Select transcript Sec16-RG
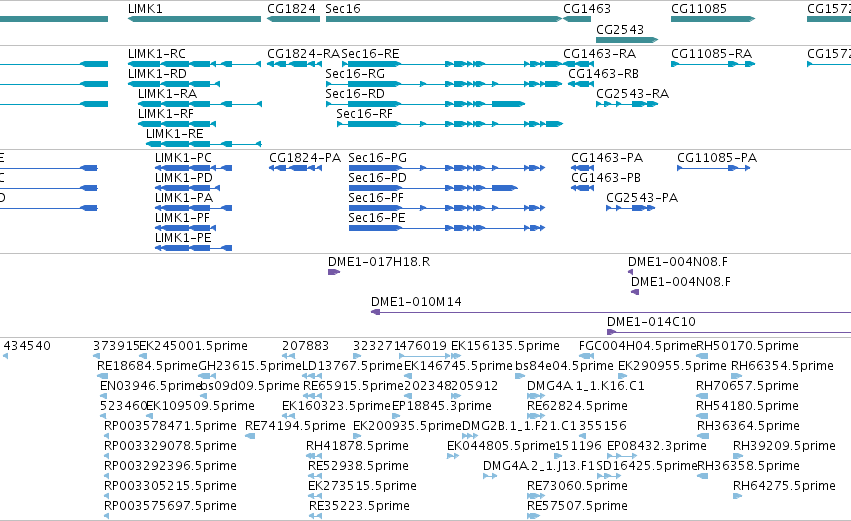The image size is (851, 521). (x=355, y=74)
